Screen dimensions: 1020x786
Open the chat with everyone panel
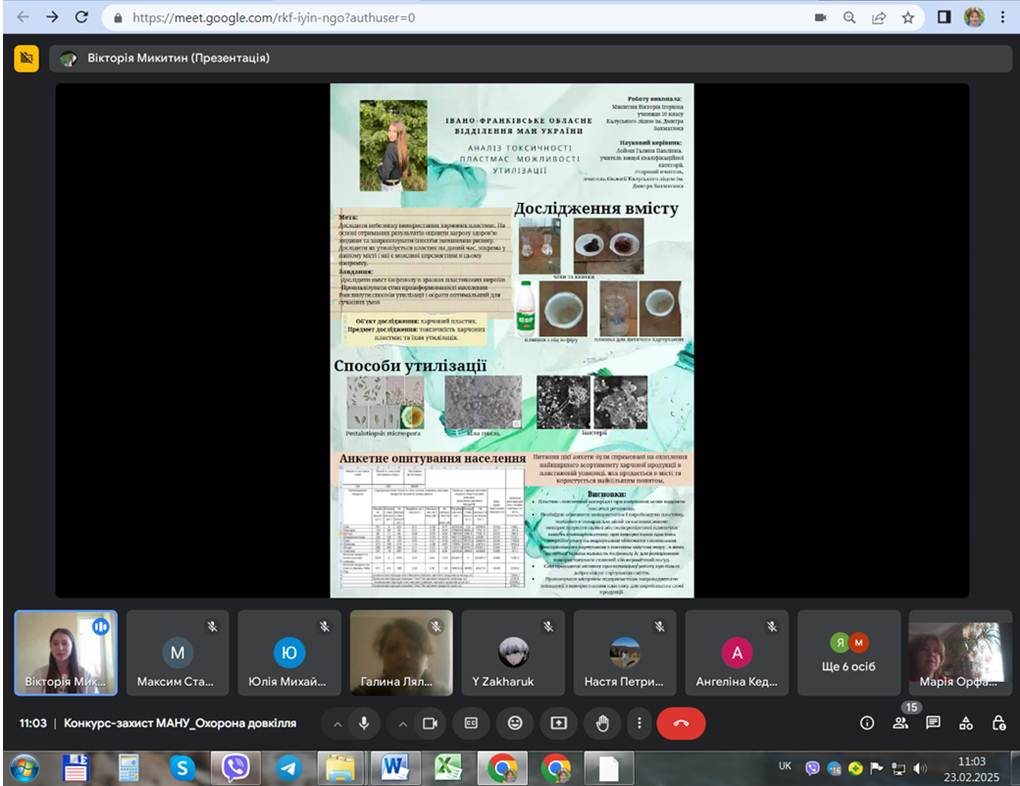coord(933,723)
